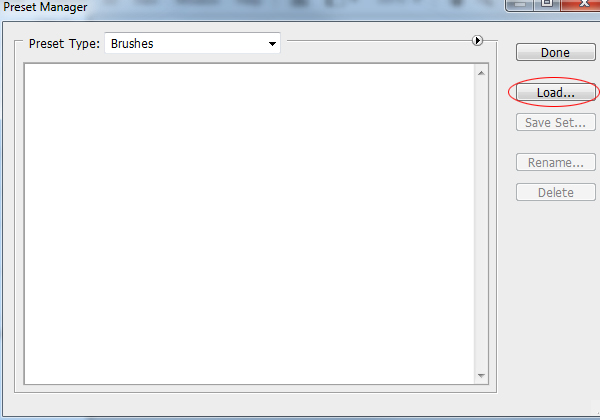Click the preset list scroll down arrow
The image size is (600, 420).
[481, 376]
